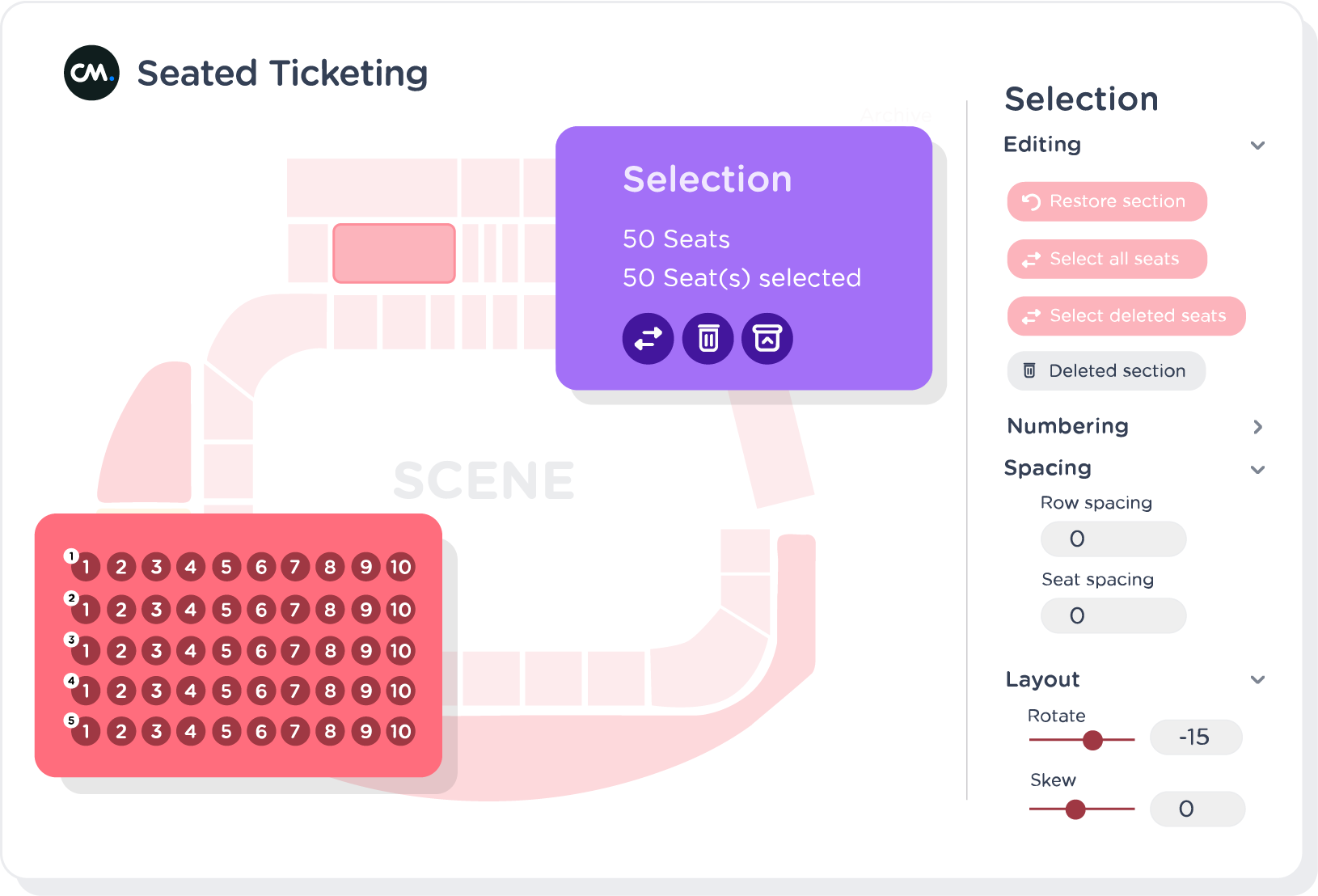Click the swap arrows icon in Selection card
The width and height of the screenshot is (1318, 896).
pyautogui.click(x=648, y=339)
